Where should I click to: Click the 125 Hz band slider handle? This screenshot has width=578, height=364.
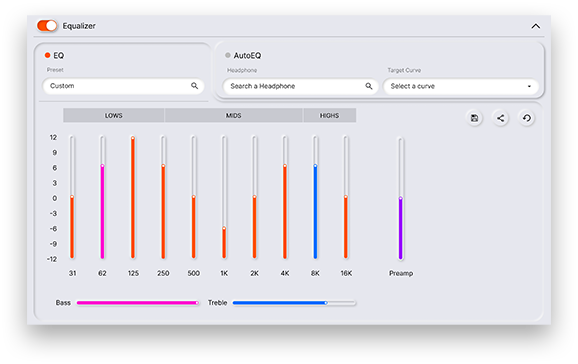tap(133, 138)
